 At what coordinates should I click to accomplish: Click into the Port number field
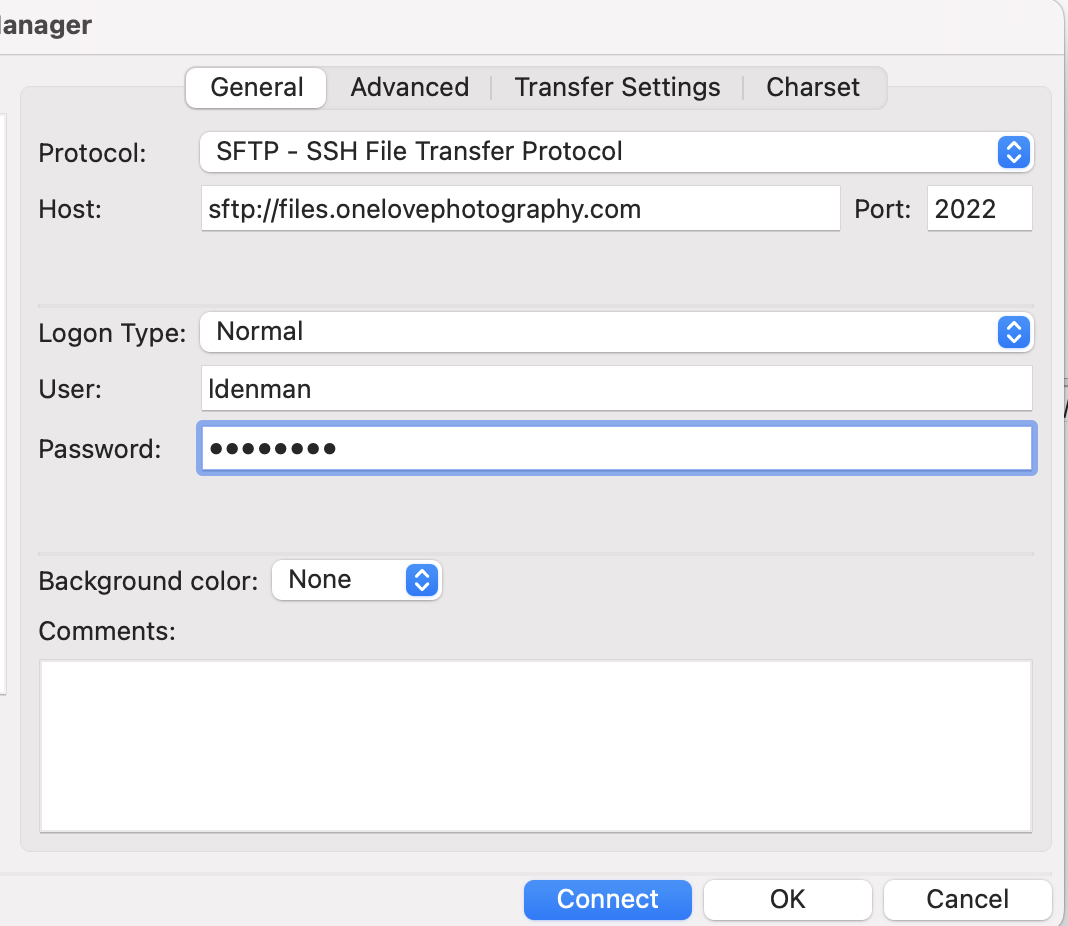coord(978,209)
